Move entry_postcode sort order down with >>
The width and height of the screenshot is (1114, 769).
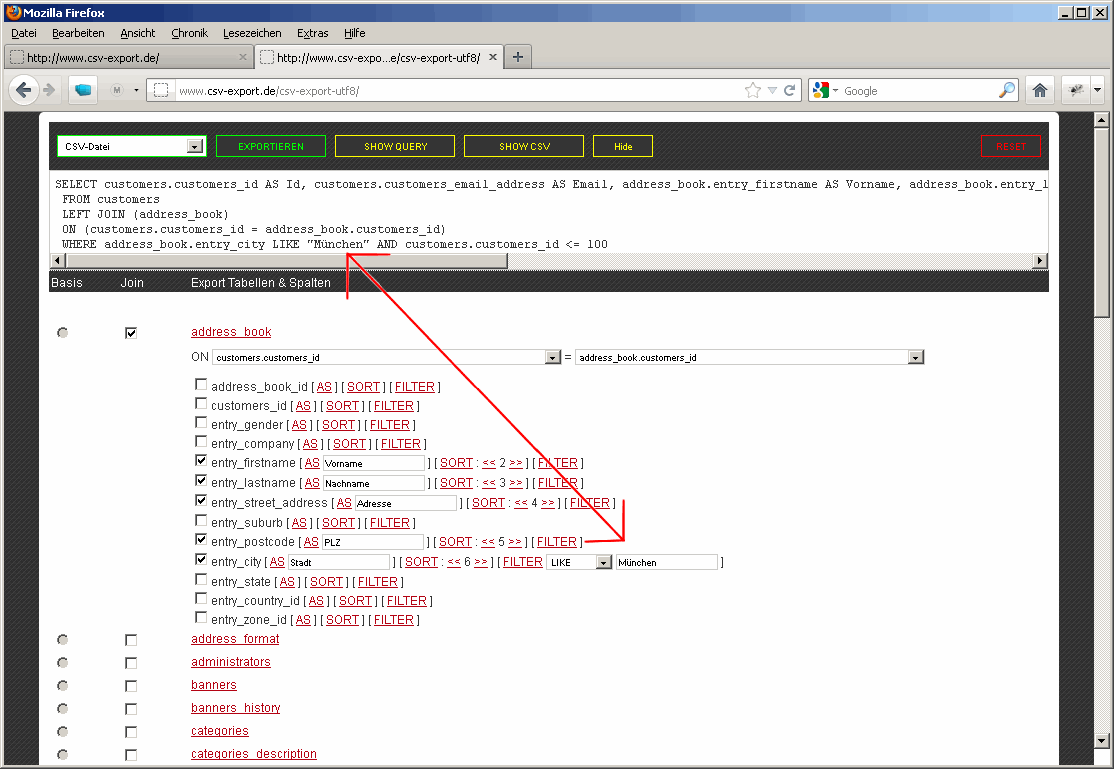tap(515, 542)
